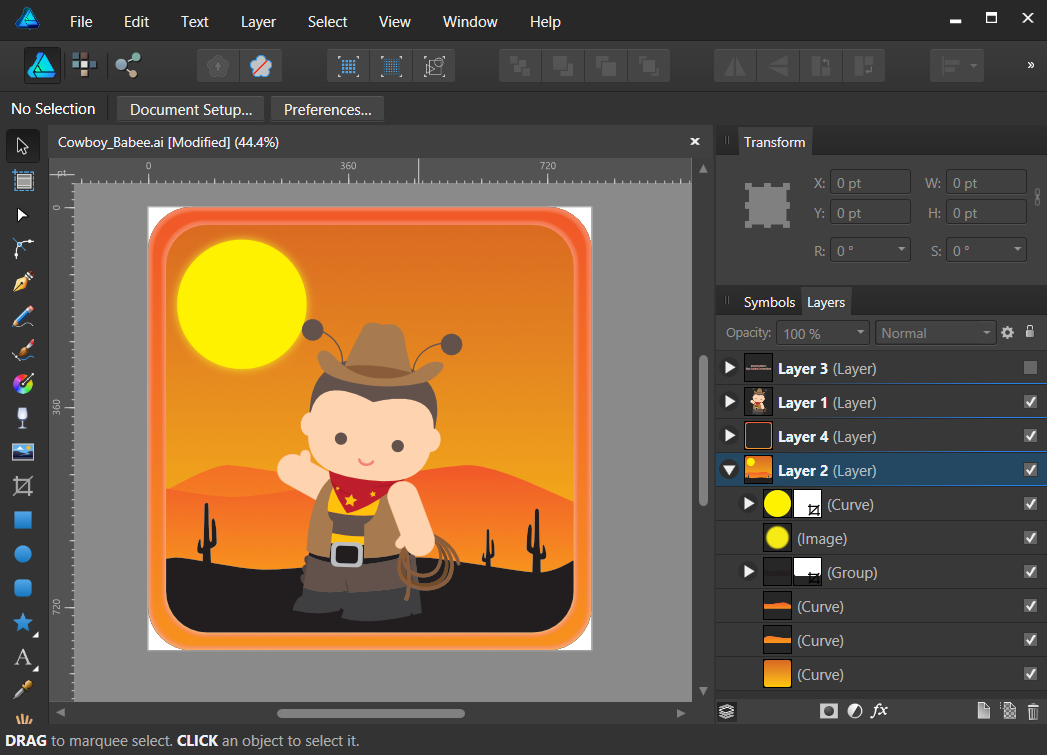The height and width of the screenshot is (755, 1047).
Task: Collapse the Layer 2 contents
Action: pyautogui.click(x=729, y=469)
